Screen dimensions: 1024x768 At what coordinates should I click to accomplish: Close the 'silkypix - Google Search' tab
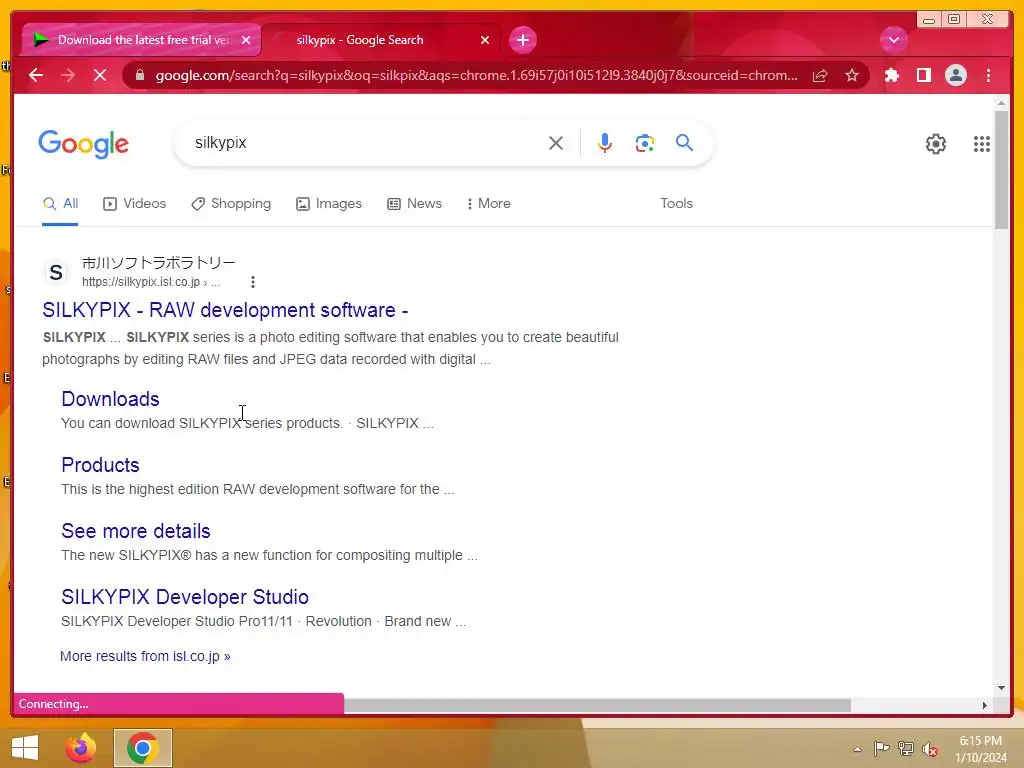click(x=485, y=40)
